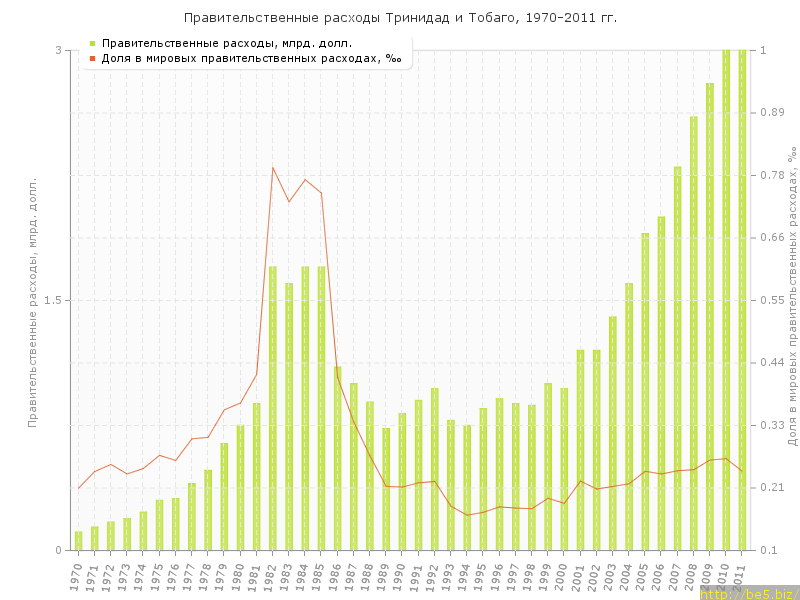
Task: Click the 0.55 tick on right axis
Action: (774, 300)
